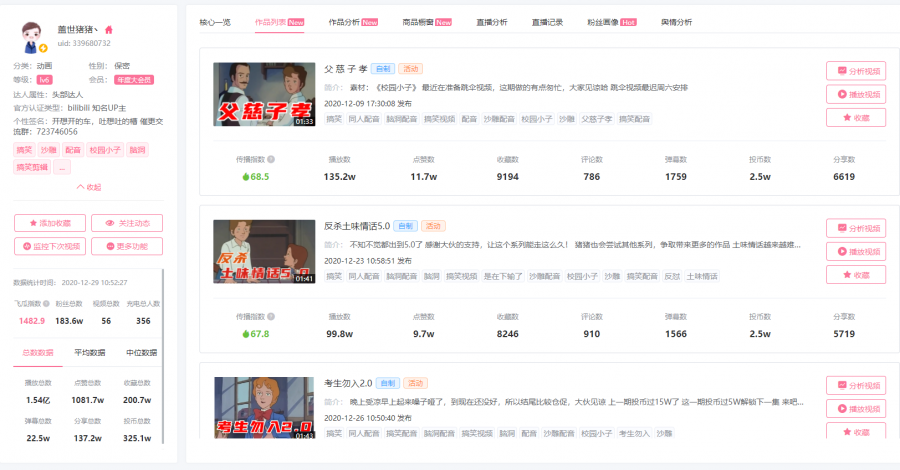The image size is (900, 470).
Task: Click the 监控下次视频 button
Action: [x=50, y=246]
